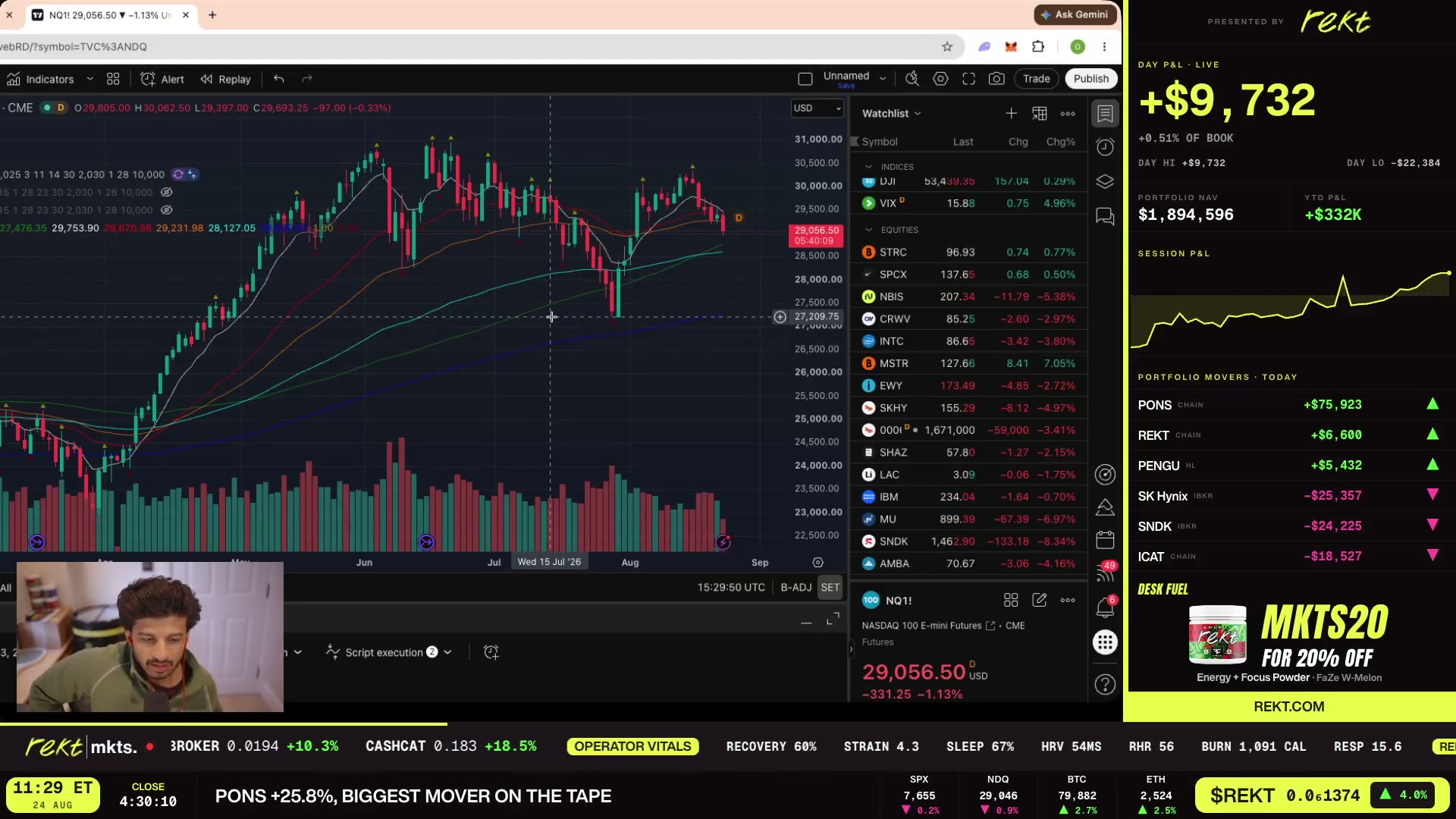This screenshot has height=819, width=1456.
Task: Toggle SET settlement button
Action: point(830,588)
